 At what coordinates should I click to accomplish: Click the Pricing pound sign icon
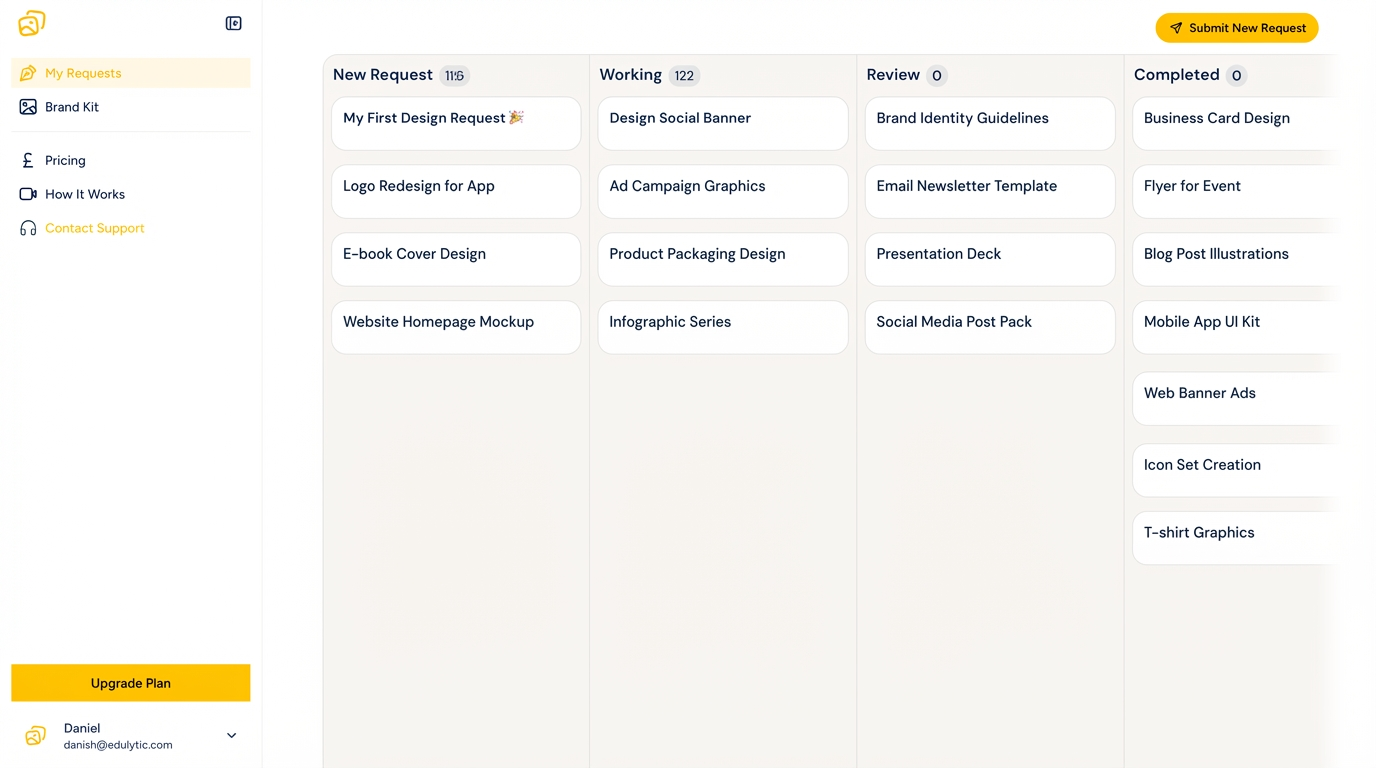28,160
